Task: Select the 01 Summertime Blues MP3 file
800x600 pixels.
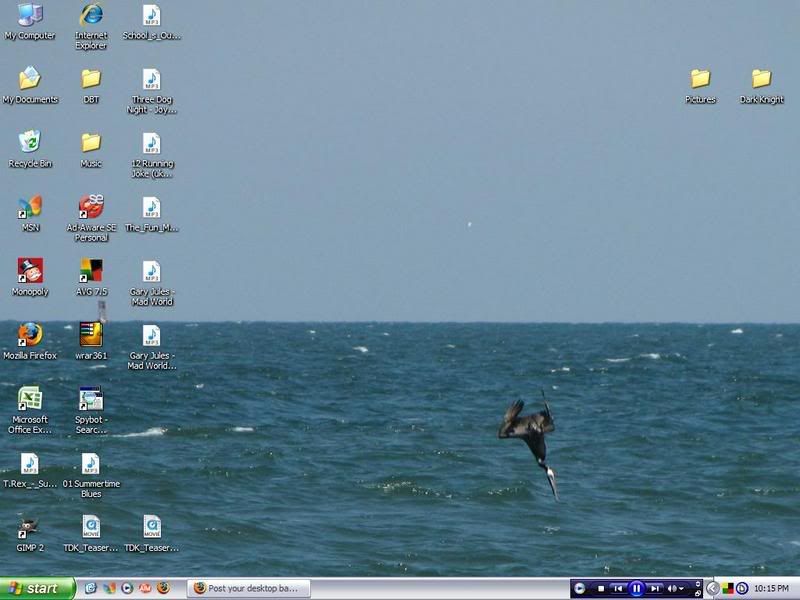Action: point(91,464)
